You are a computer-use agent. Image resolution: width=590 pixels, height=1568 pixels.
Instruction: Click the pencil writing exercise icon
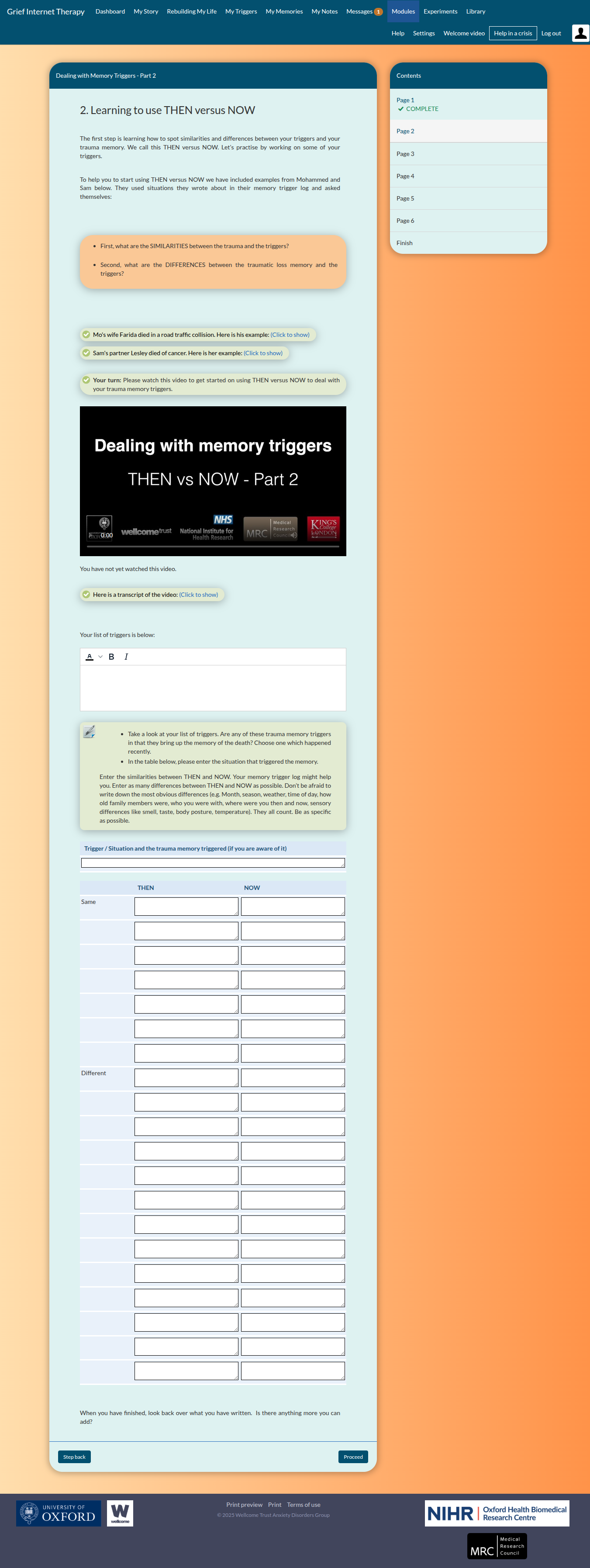(x=90, y=732)
